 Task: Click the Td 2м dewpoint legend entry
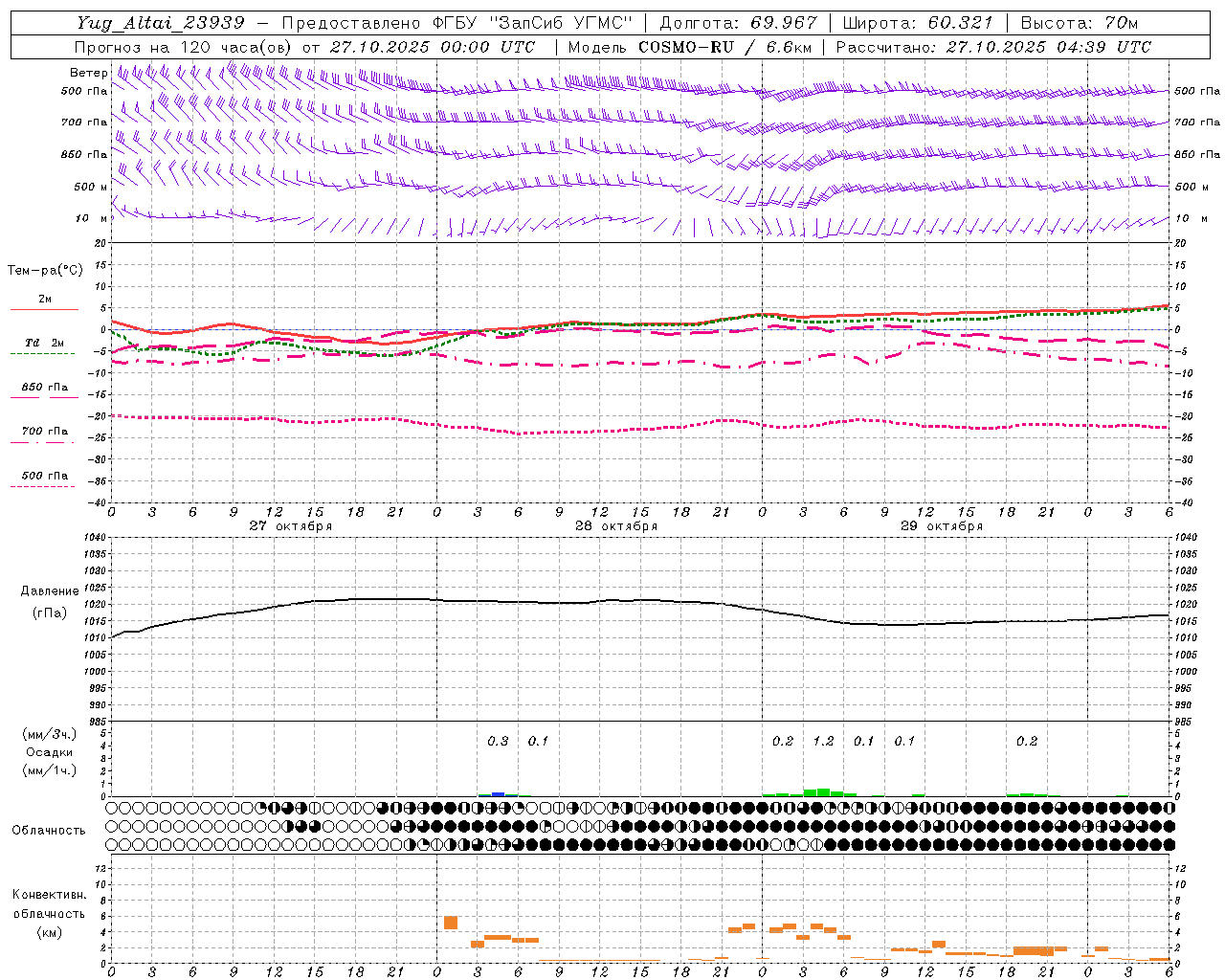(x=44, y=343)
